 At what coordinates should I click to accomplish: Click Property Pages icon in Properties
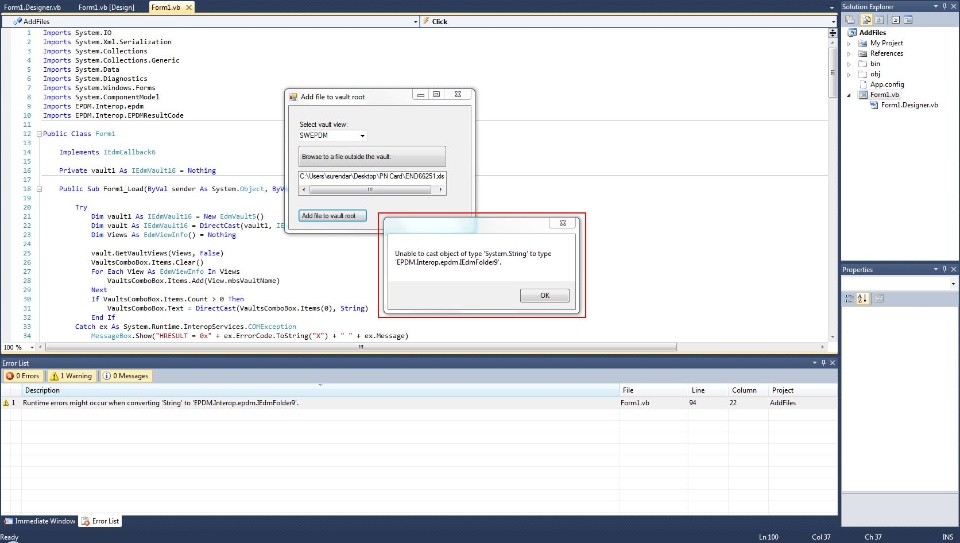pos(879,299)
